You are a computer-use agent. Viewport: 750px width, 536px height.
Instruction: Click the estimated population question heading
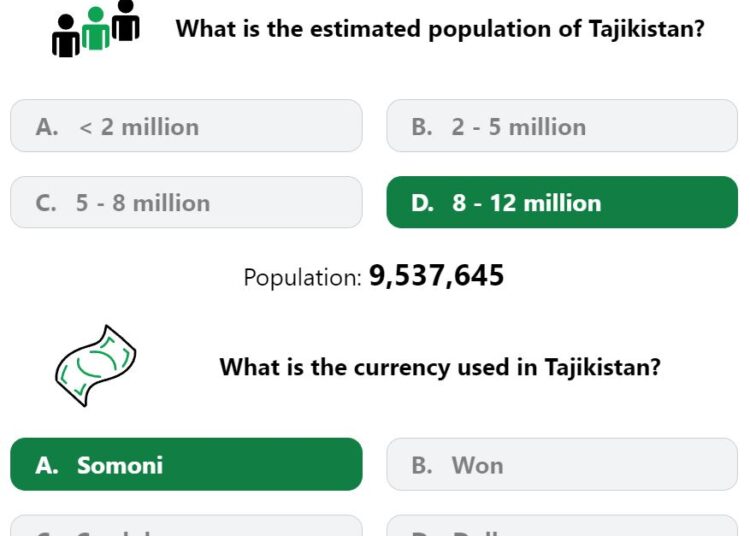[440, 29]
